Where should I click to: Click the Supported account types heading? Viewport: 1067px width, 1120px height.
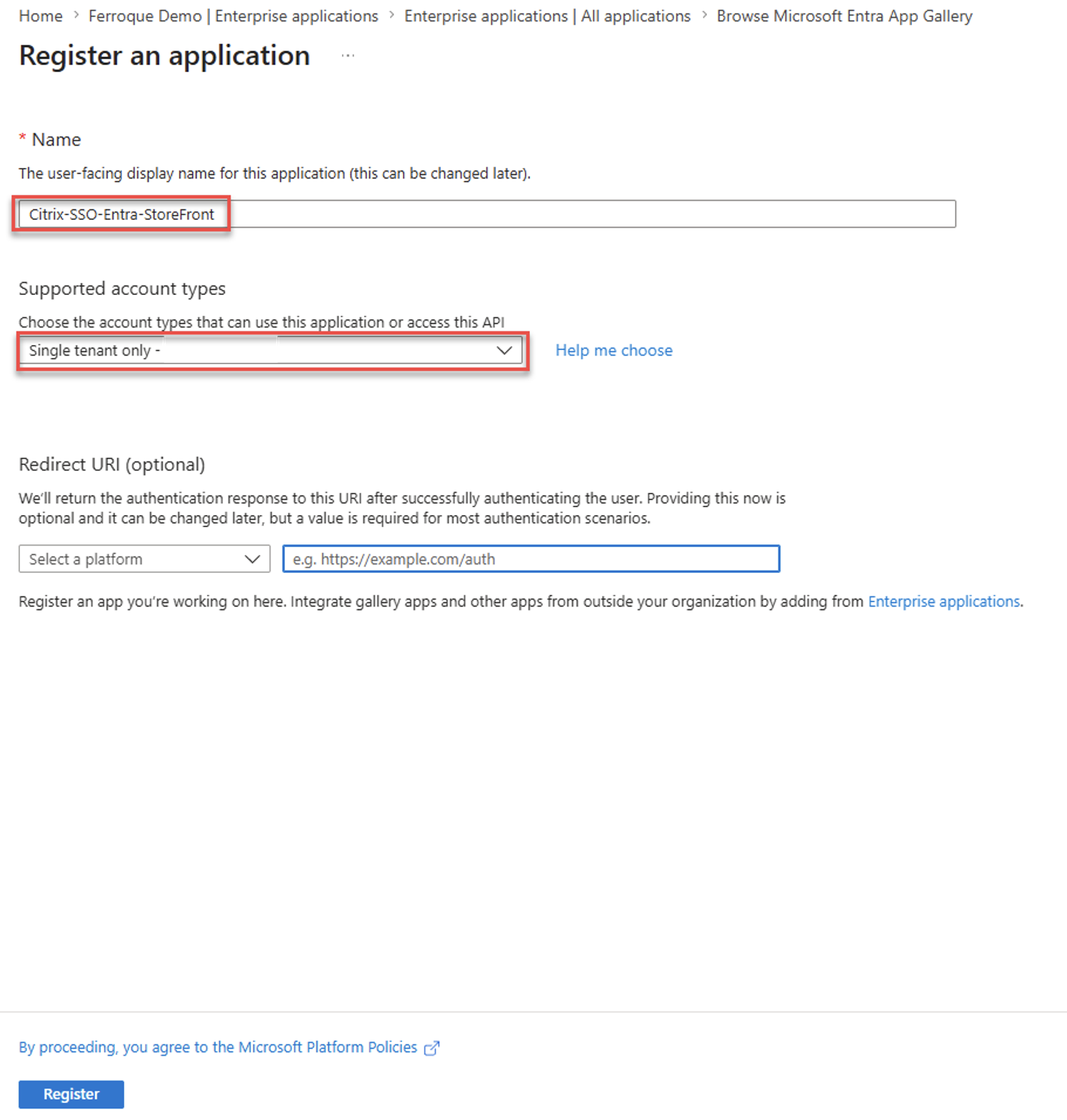pos(122,289)
